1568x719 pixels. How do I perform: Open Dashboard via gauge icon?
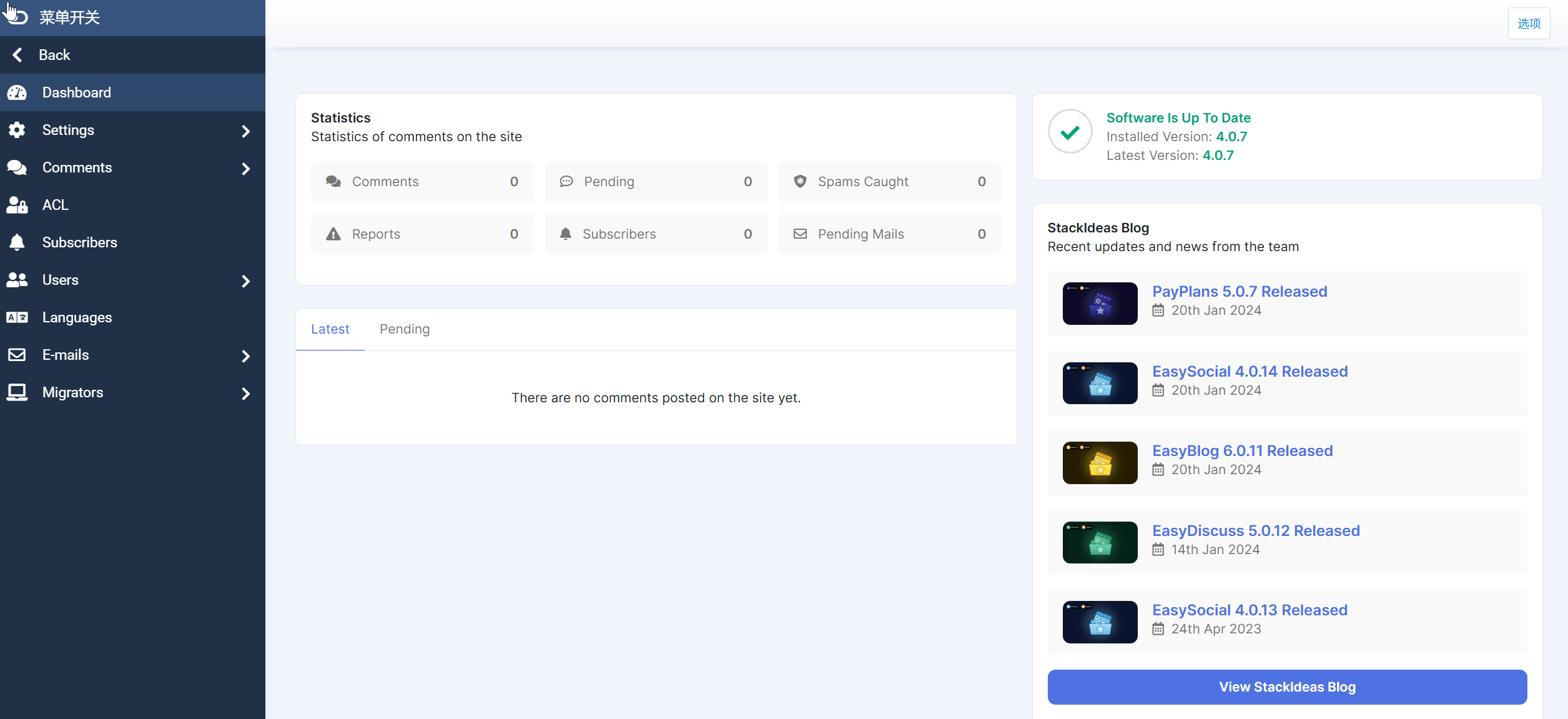coord(17,92)
